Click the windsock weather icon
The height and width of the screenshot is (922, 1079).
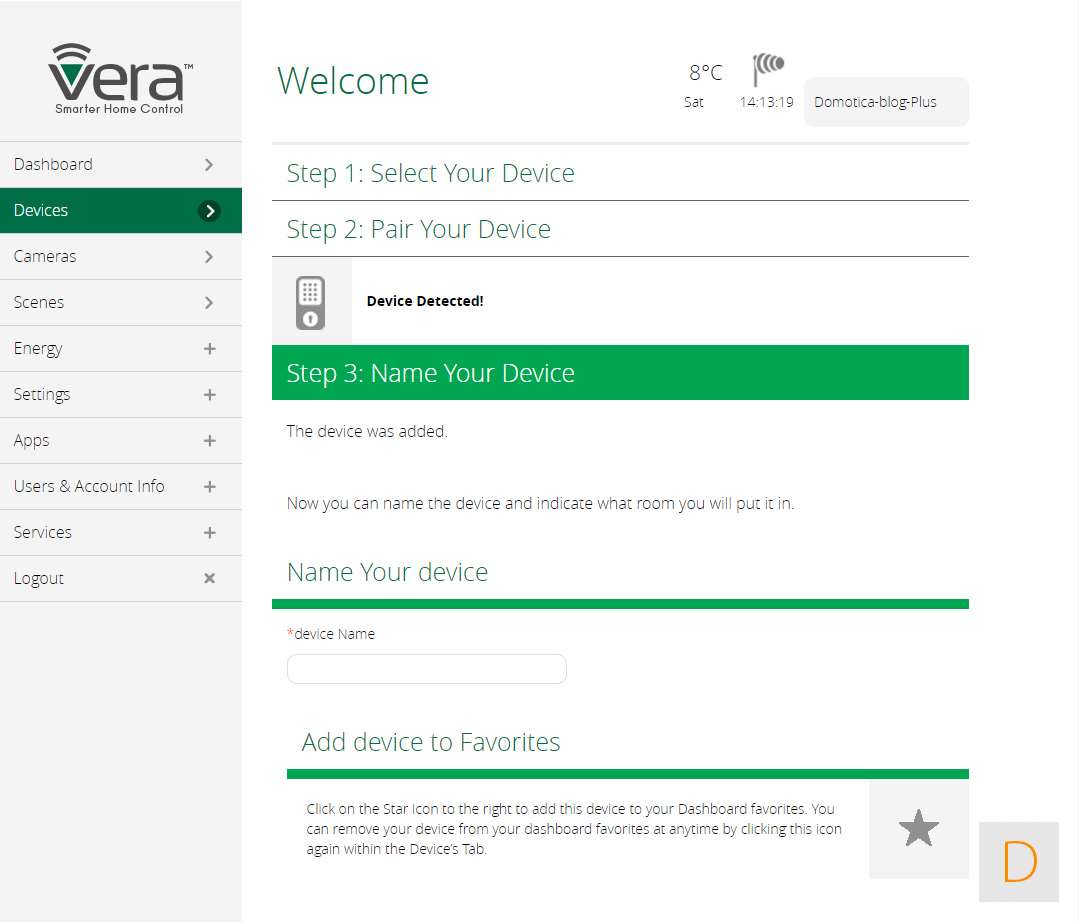(x=768, y=69)
